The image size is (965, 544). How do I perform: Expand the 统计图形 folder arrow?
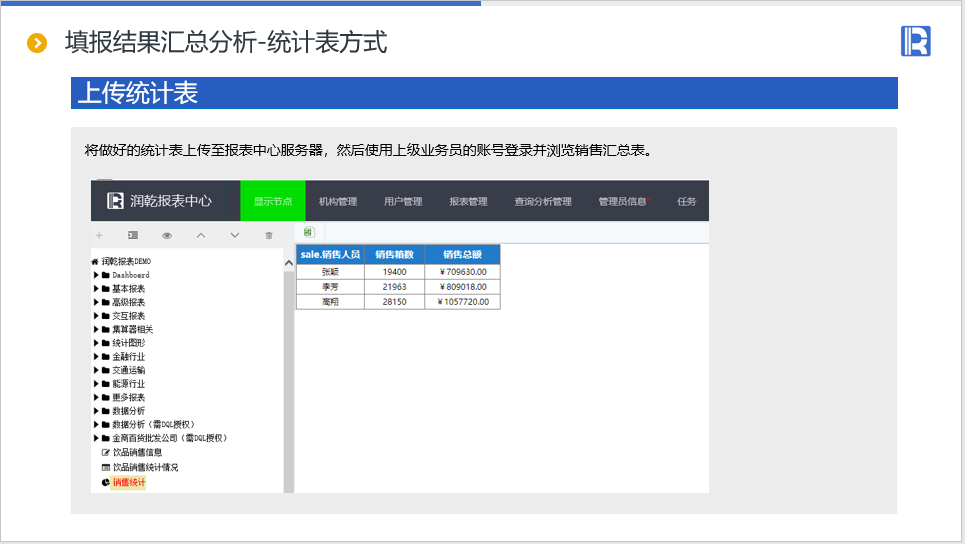(96, 343)
